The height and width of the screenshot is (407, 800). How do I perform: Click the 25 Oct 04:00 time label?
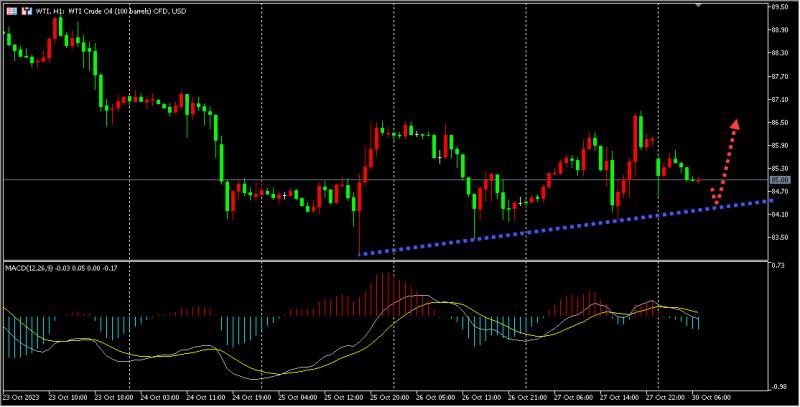click(297, 397)
